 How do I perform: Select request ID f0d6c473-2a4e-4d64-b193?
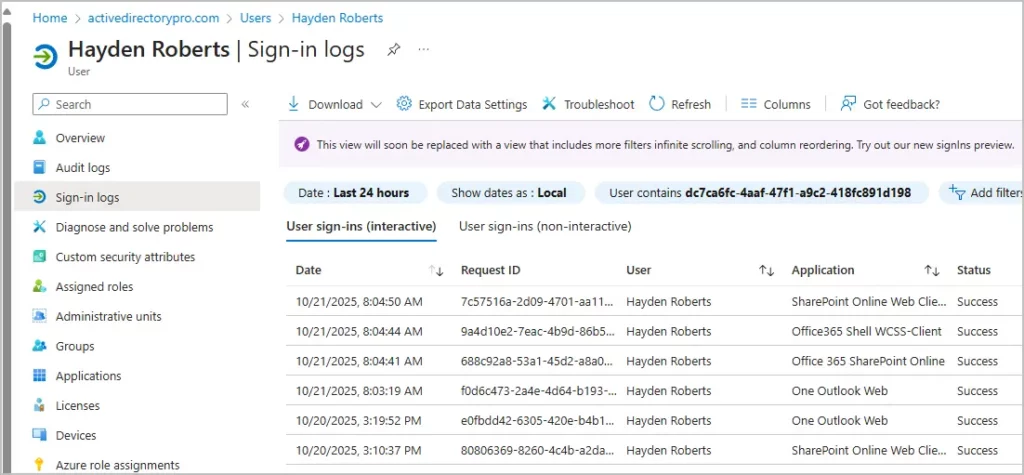tap(539, 391)
